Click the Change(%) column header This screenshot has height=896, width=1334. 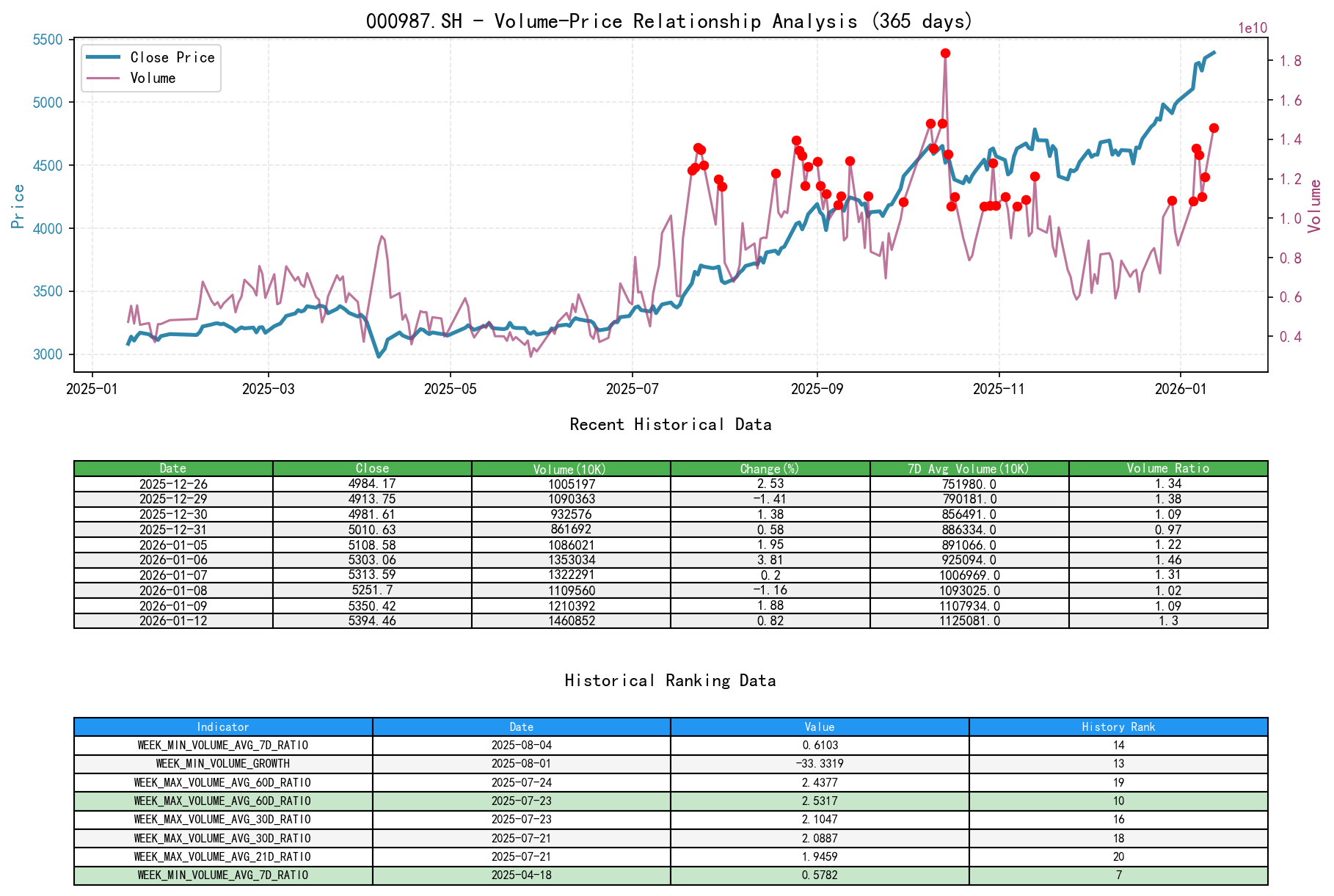769,468
